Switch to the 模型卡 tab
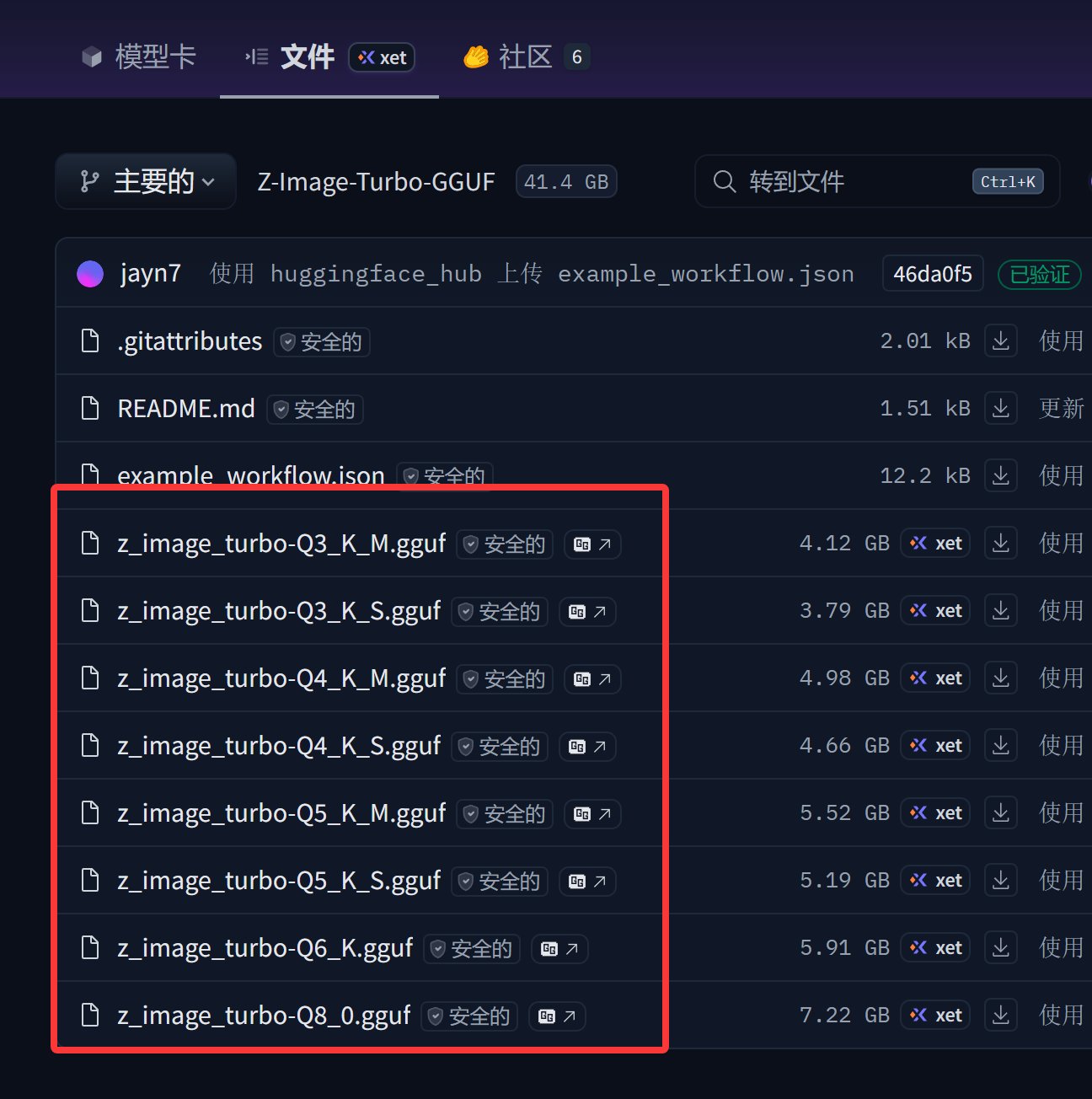 139,57
